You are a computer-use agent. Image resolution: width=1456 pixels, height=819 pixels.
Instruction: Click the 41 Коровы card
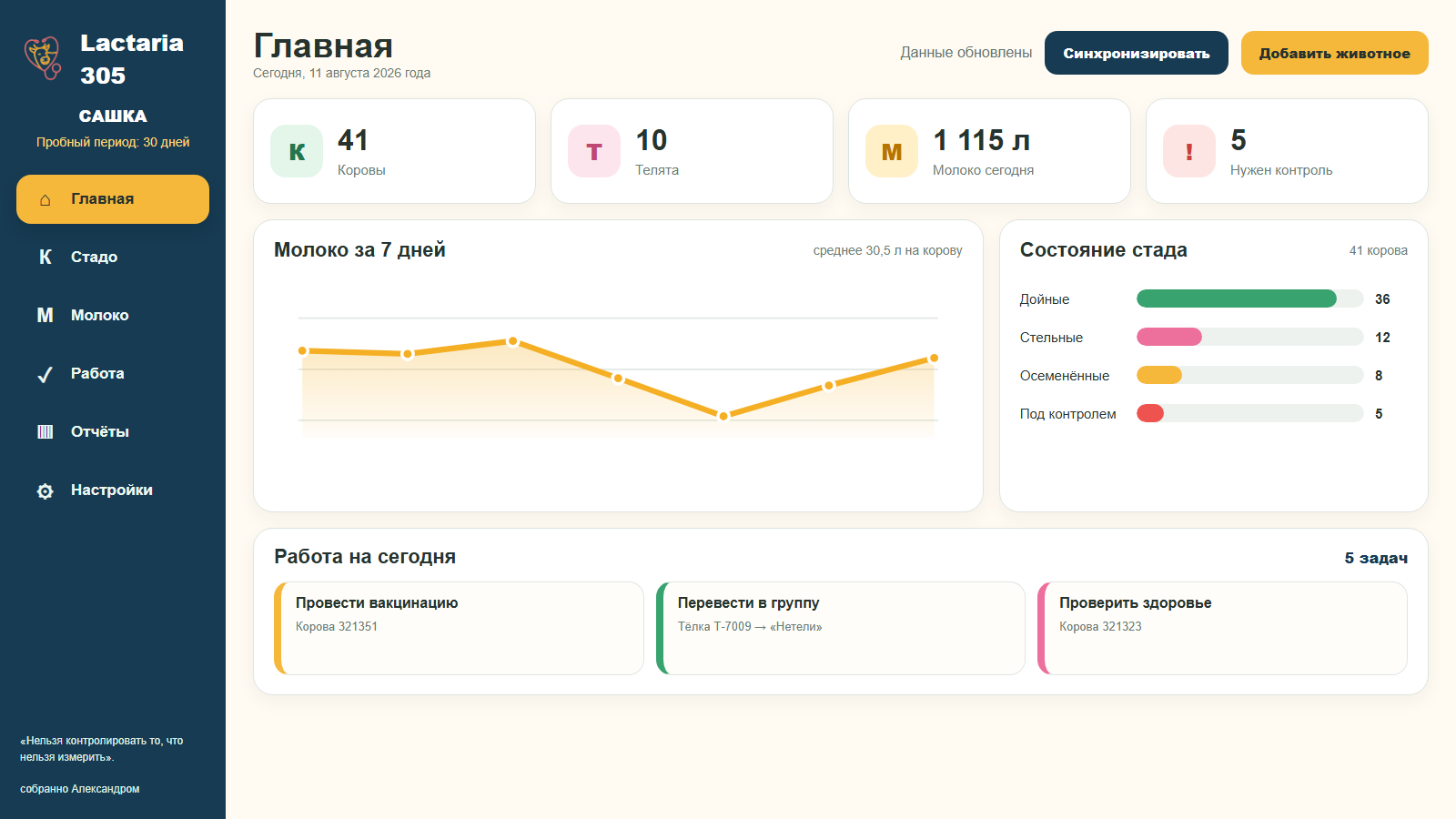394,151
